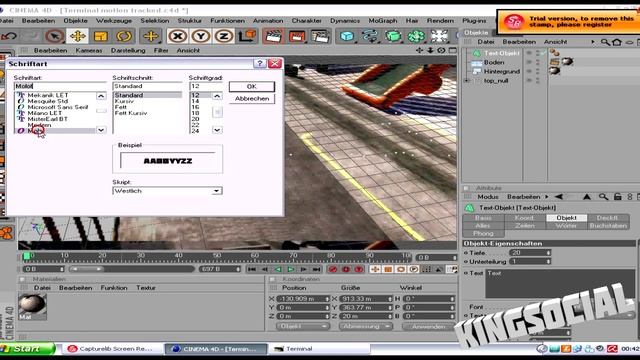Click the timeline green frame marker

27,256
